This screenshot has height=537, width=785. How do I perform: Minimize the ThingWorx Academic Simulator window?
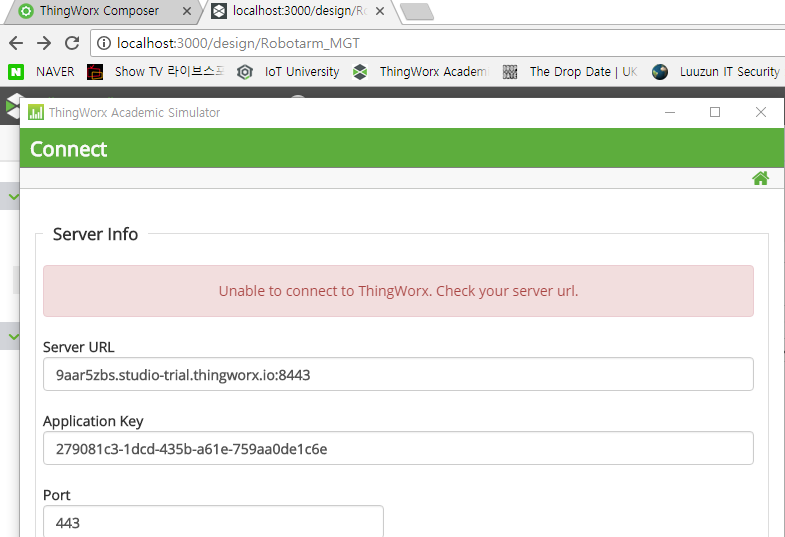point(670,113)
